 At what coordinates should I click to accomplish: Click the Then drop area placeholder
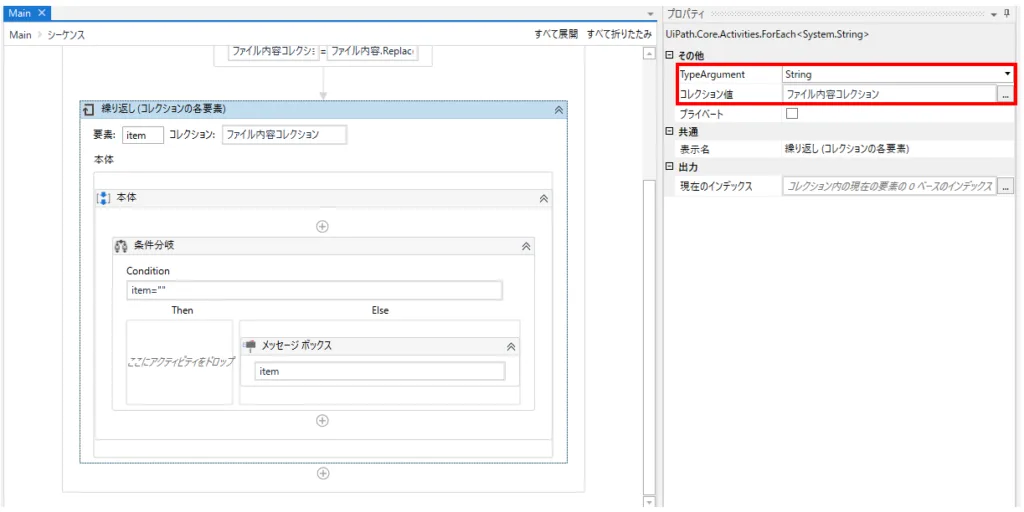[180, 362]
